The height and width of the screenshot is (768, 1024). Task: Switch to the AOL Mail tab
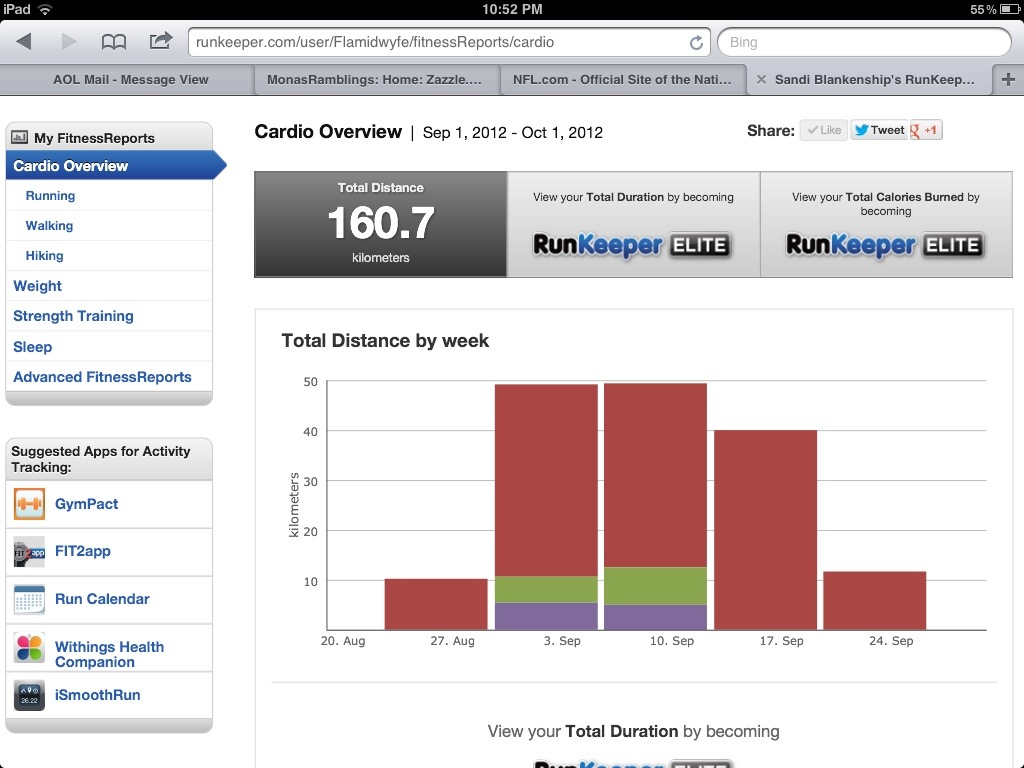click(x=130, y=80)
